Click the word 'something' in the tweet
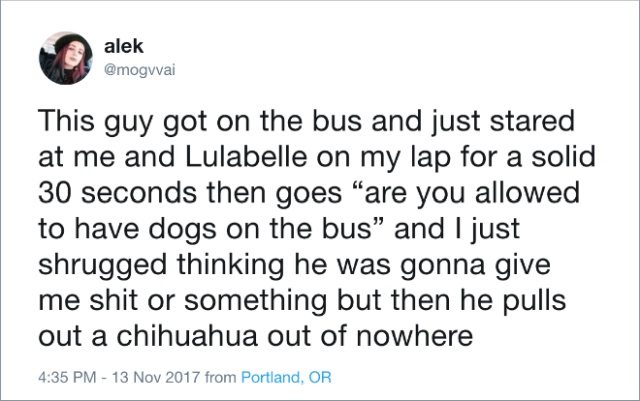 point(256,301)
